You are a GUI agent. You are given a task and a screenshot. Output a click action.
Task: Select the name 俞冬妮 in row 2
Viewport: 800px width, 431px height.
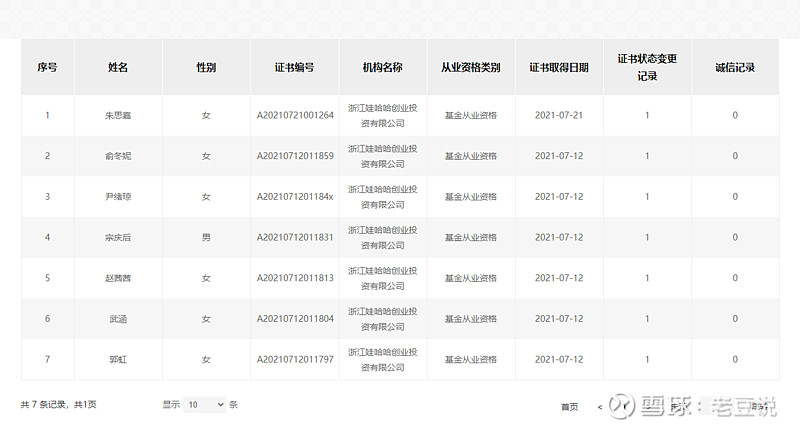pyautogui.click(x=118, y=156)
